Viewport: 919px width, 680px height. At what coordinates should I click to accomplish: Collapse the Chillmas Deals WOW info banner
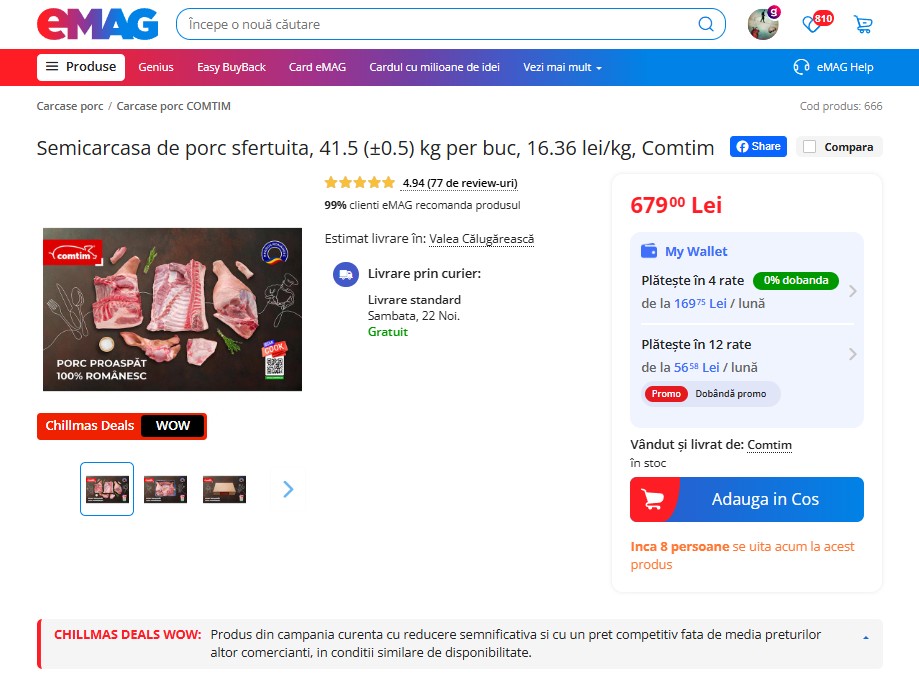[x=866, y=637]
